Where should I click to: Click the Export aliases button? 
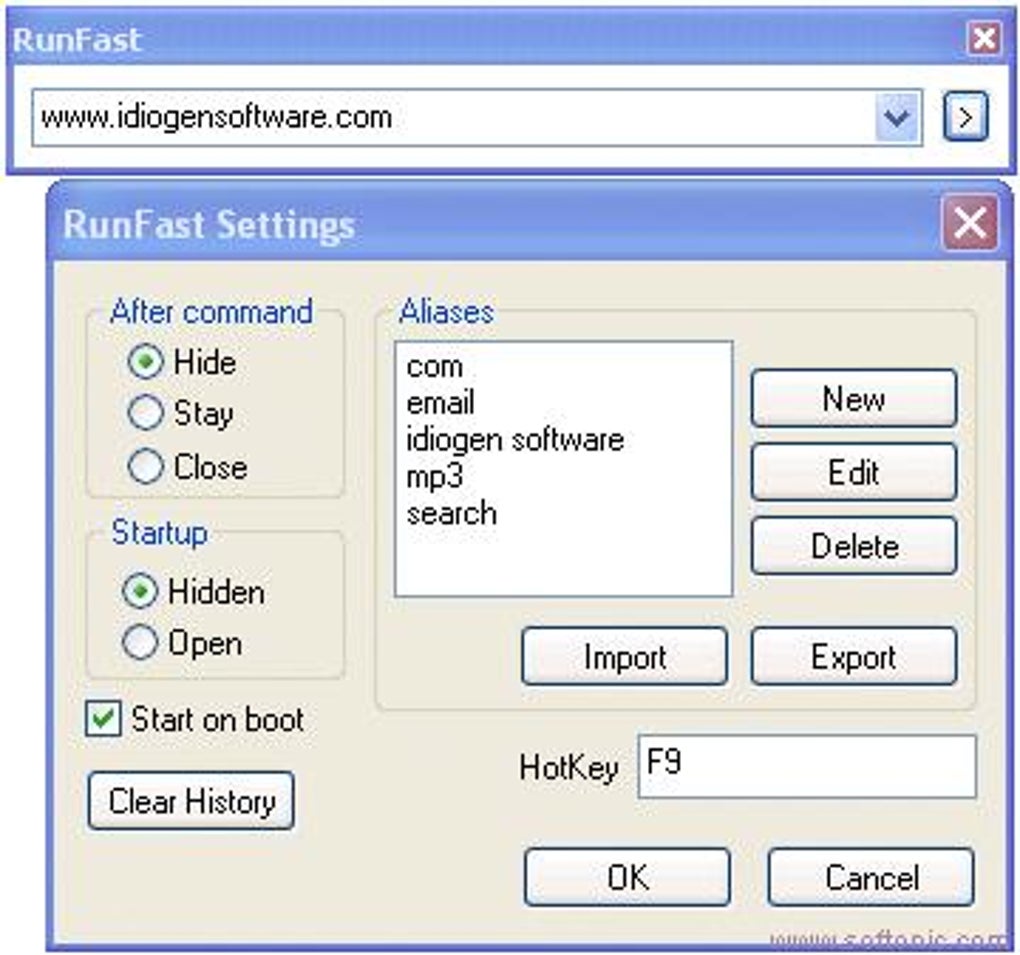pos(853,657)
